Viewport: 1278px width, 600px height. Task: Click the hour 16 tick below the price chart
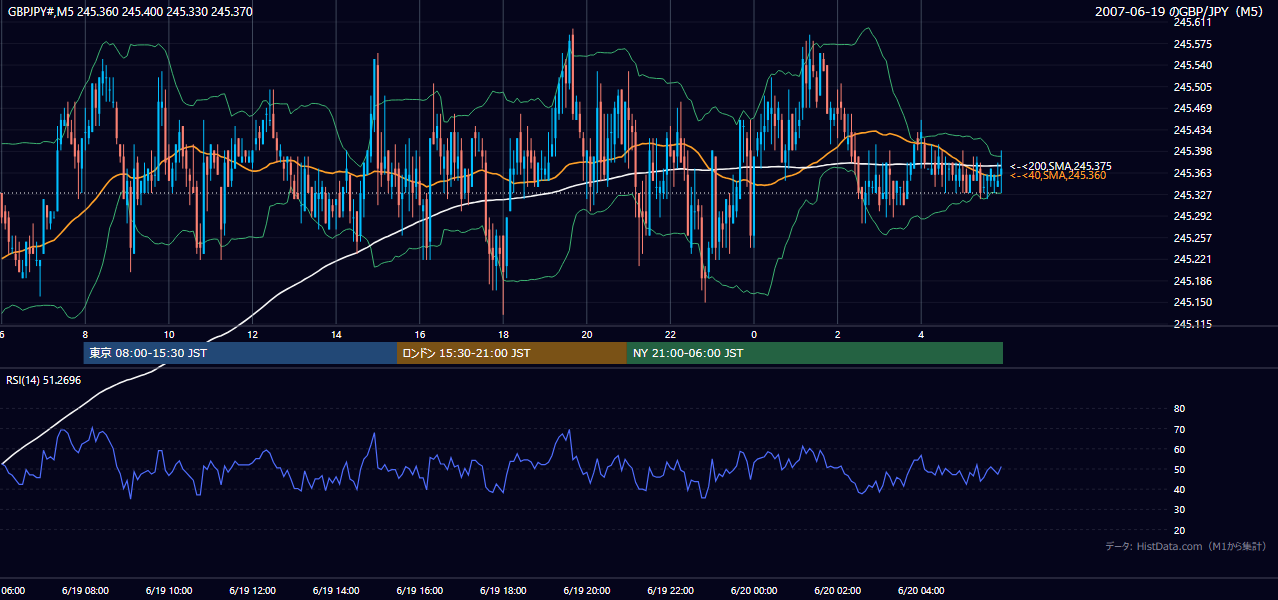(420, 335)
